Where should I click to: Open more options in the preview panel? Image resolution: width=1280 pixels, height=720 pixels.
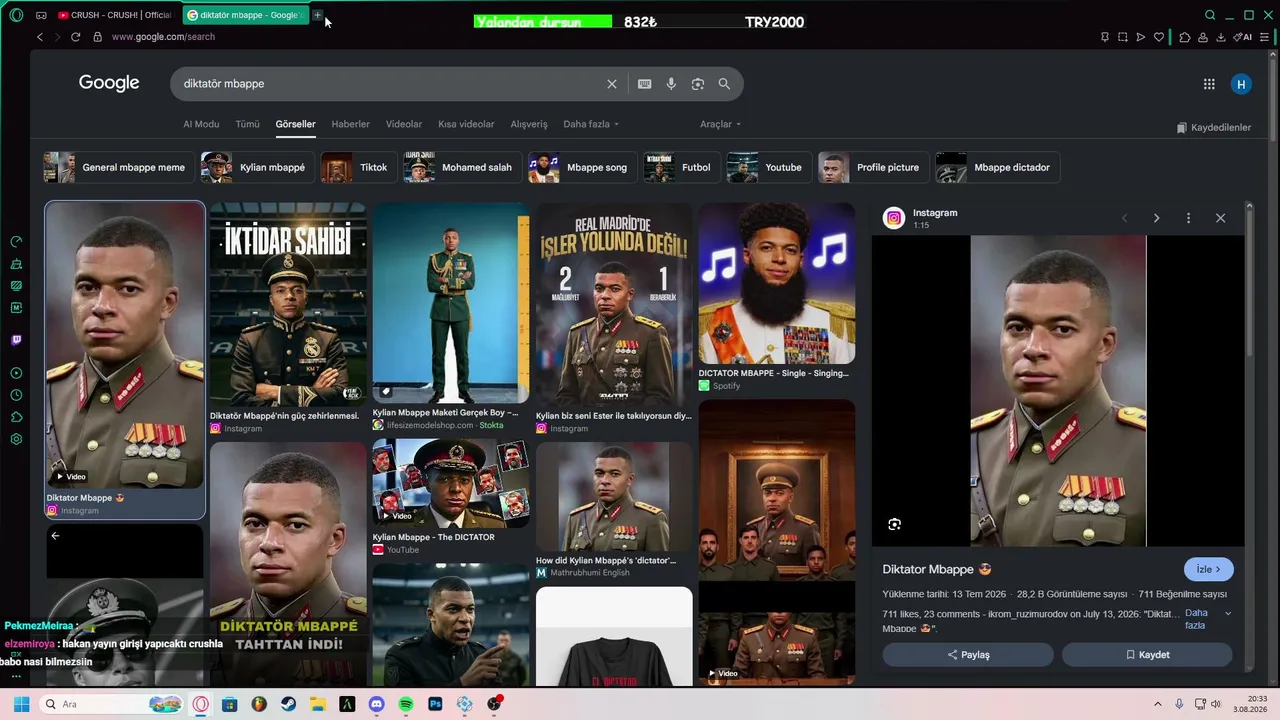[x=1188, y=218]
